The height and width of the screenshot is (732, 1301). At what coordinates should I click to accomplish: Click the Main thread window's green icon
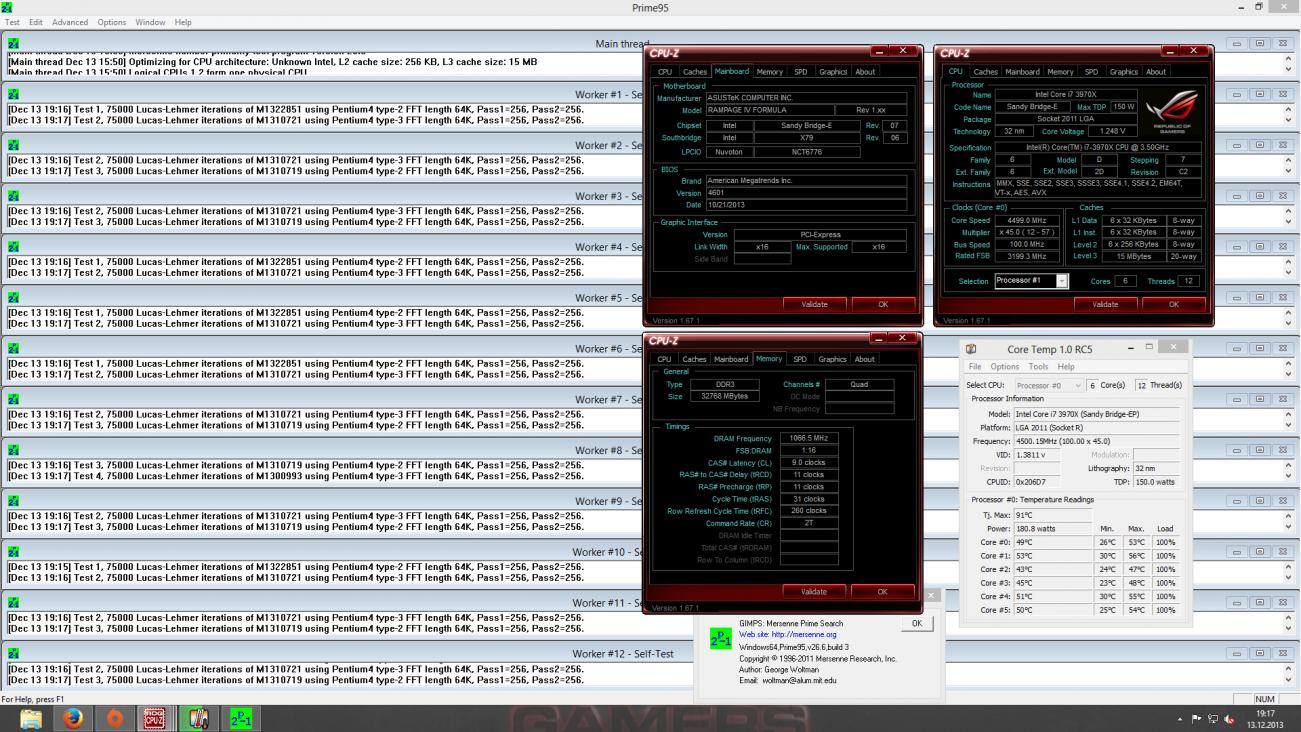coord(14,44)
